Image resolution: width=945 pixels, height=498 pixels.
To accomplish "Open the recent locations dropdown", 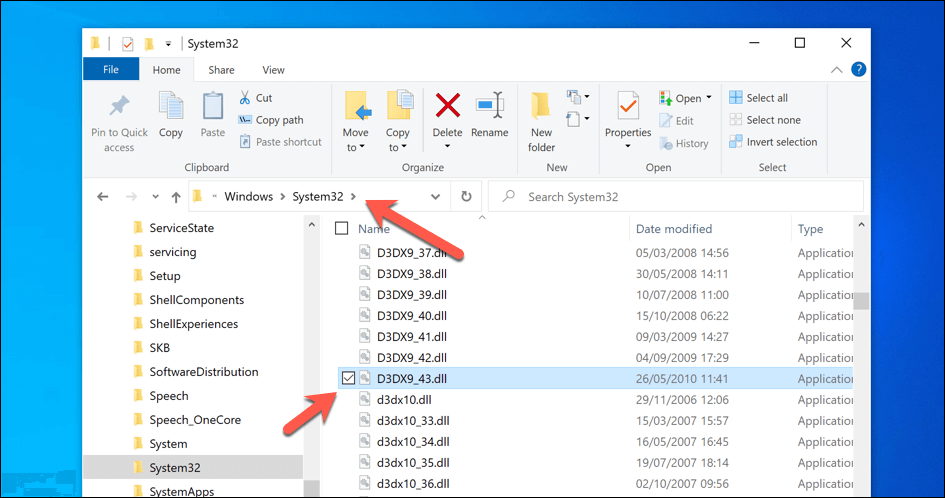I will click(x=155, y=197).
